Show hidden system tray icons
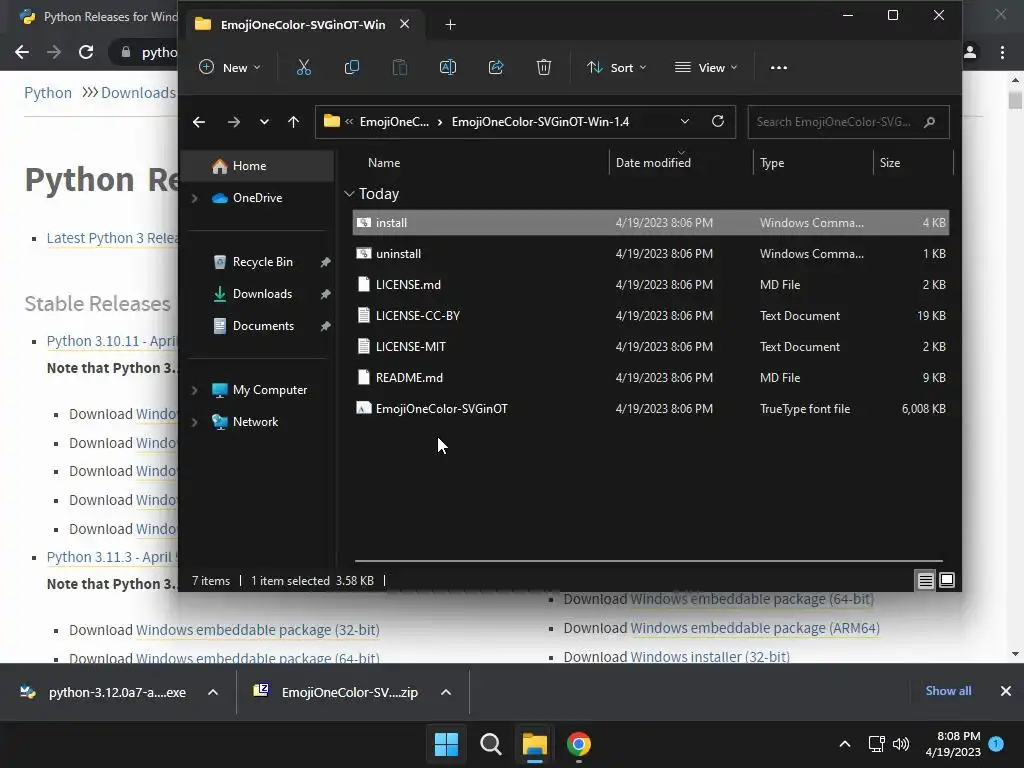This screenshot has height=768, width=1024. click(844, 744)
